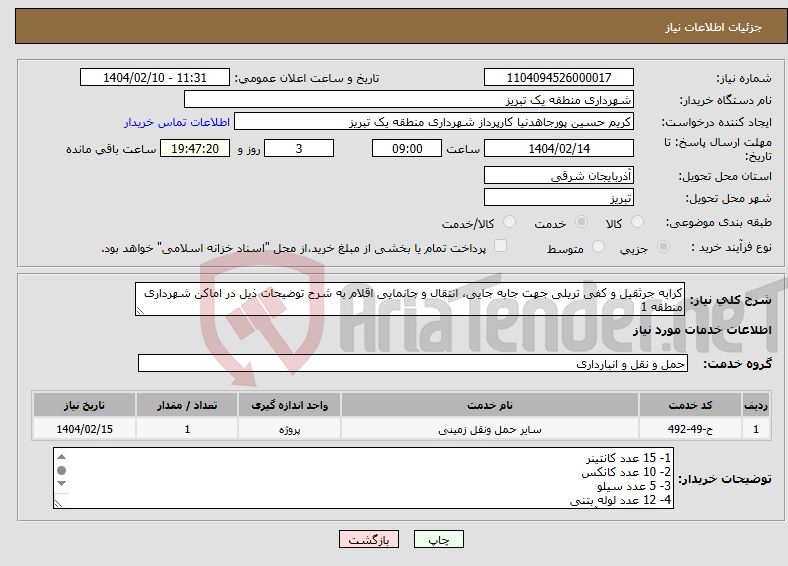Screen dimensions: 788x566
Task: Click the تعداد / مقدار column header
Action: pyautogui.click(x=187, y=405)
